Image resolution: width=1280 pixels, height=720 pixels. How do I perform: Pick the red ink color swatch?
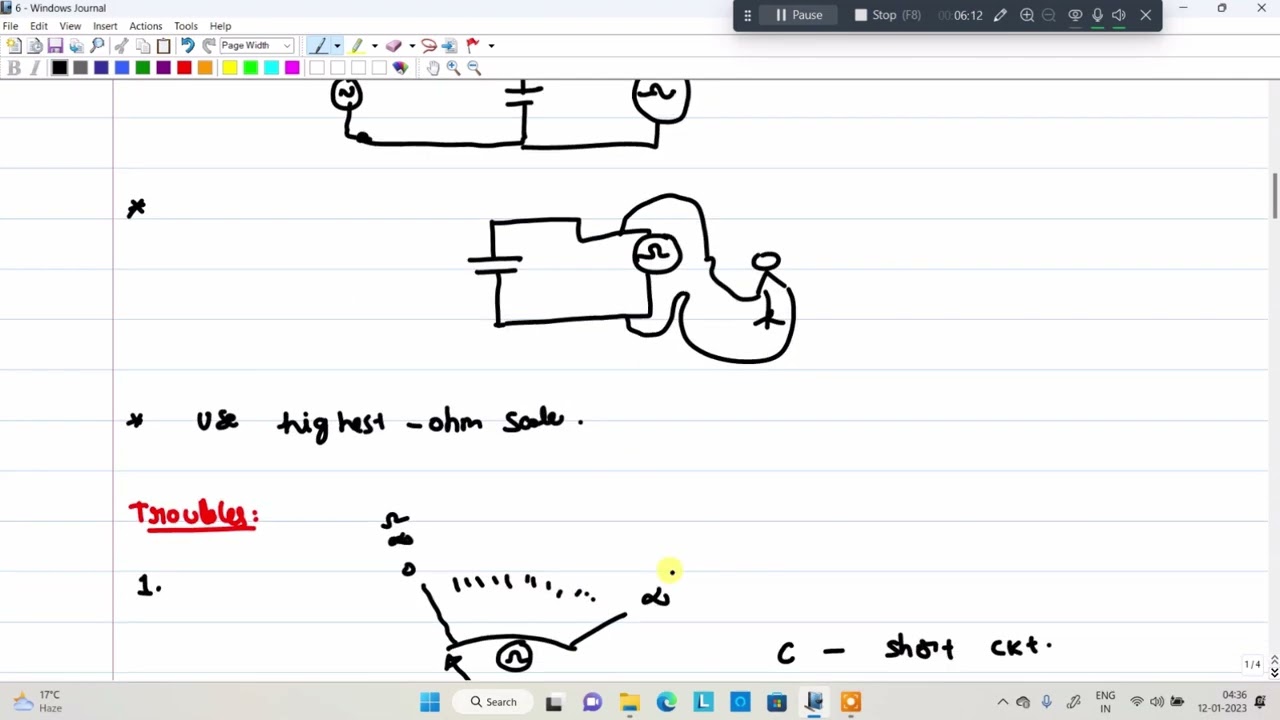(184, 68)
